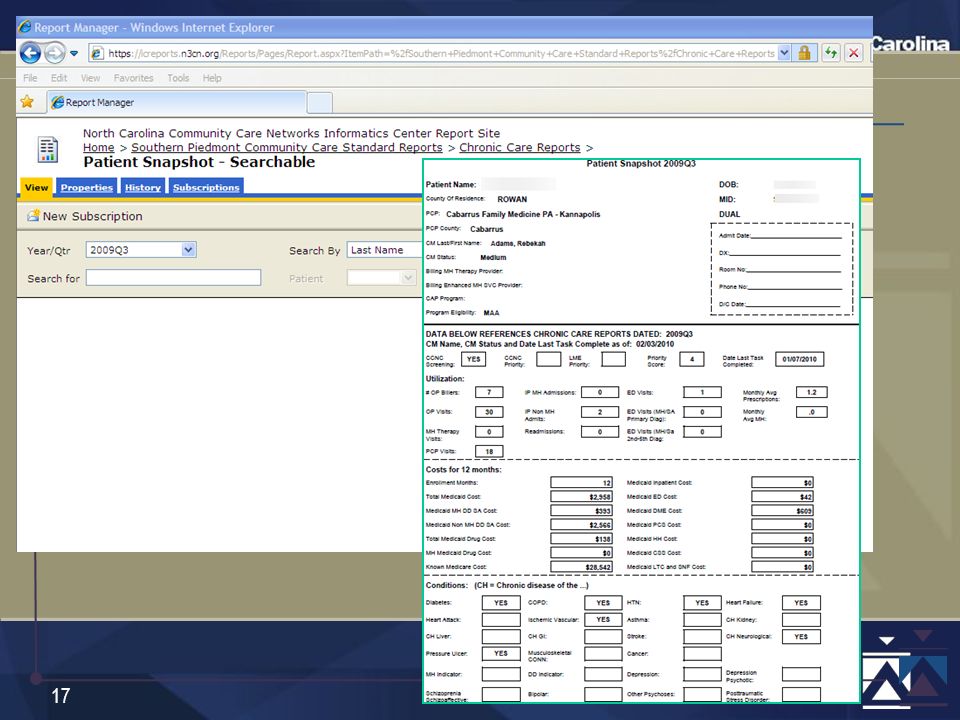Click Medicaid DME Cost $609 value
Image resolution: width=960 pixels, height=720 pixels.
(782, 511)
